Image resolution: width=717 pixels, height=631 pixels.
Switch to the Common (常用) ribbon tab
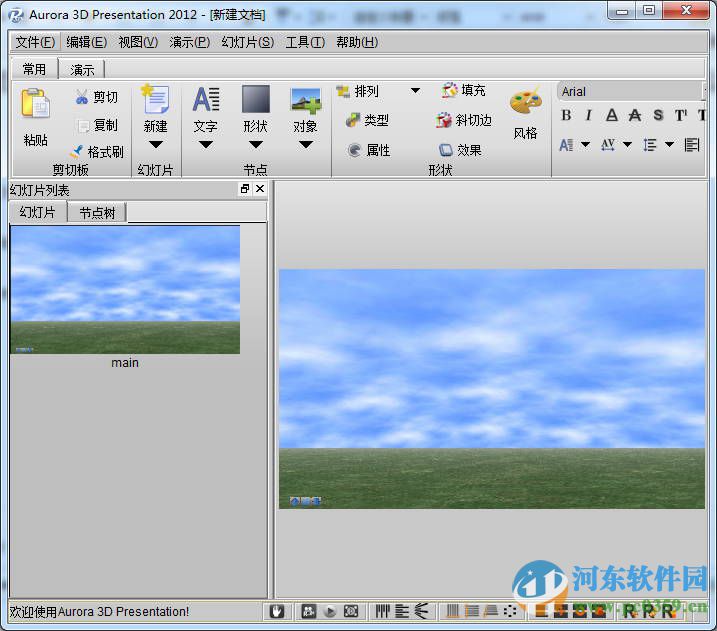tap(34, 69)
